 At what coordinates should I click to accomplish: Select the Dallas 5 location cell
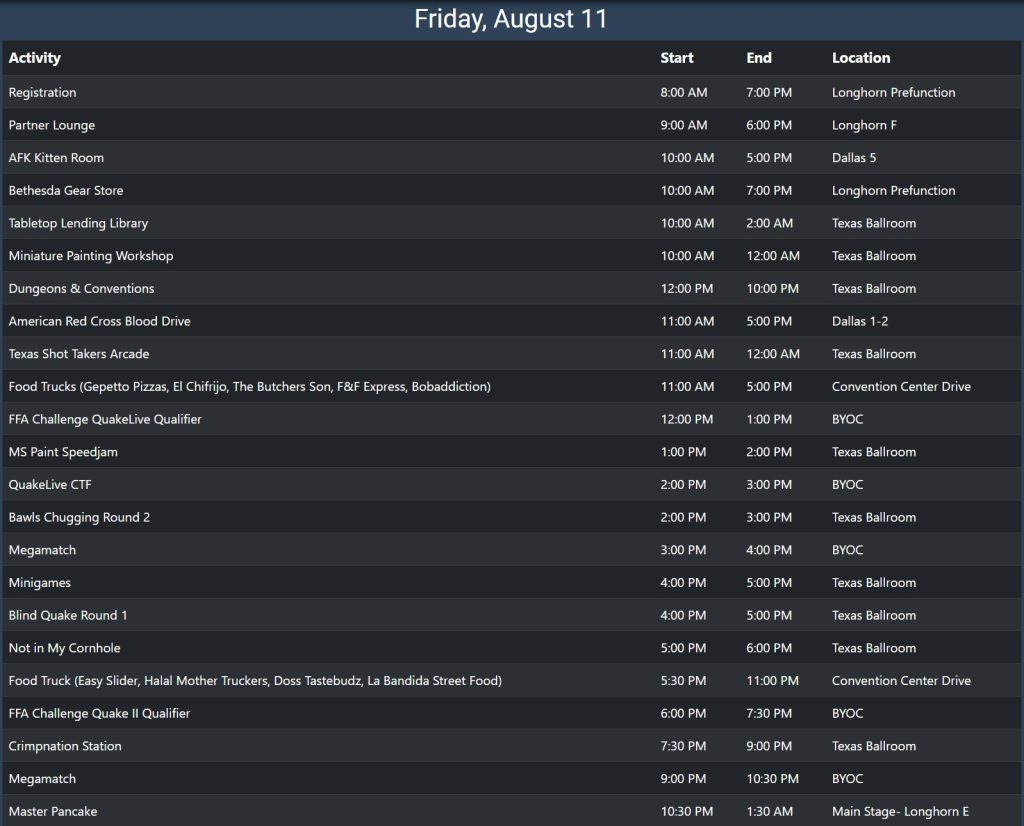pos(854,158)
